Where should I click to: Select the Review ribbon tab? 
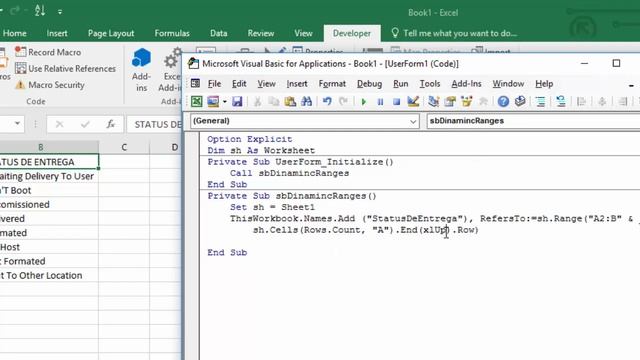[x=261, y=33]
